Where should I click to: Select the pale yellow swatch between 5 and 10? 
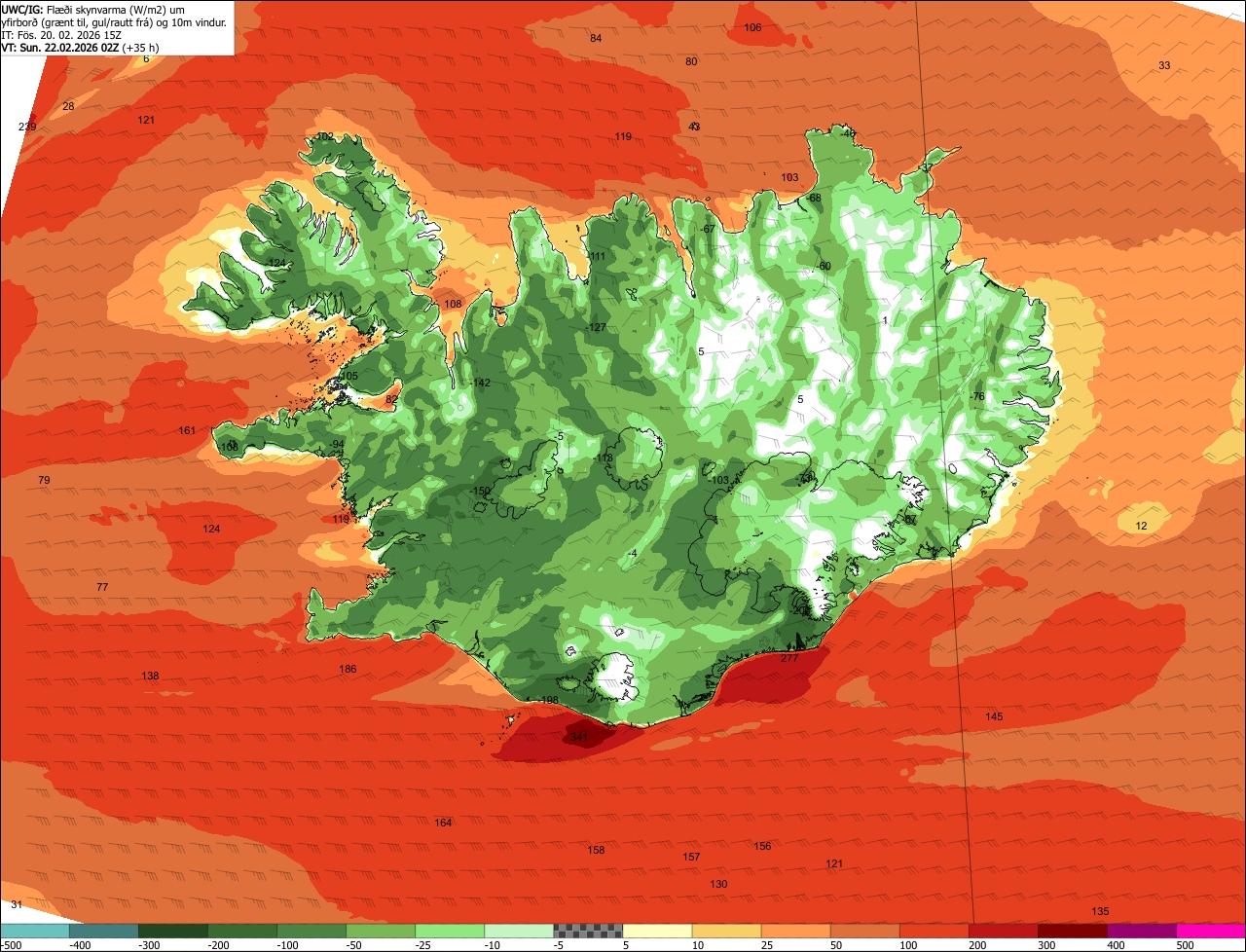pos(657,931)
